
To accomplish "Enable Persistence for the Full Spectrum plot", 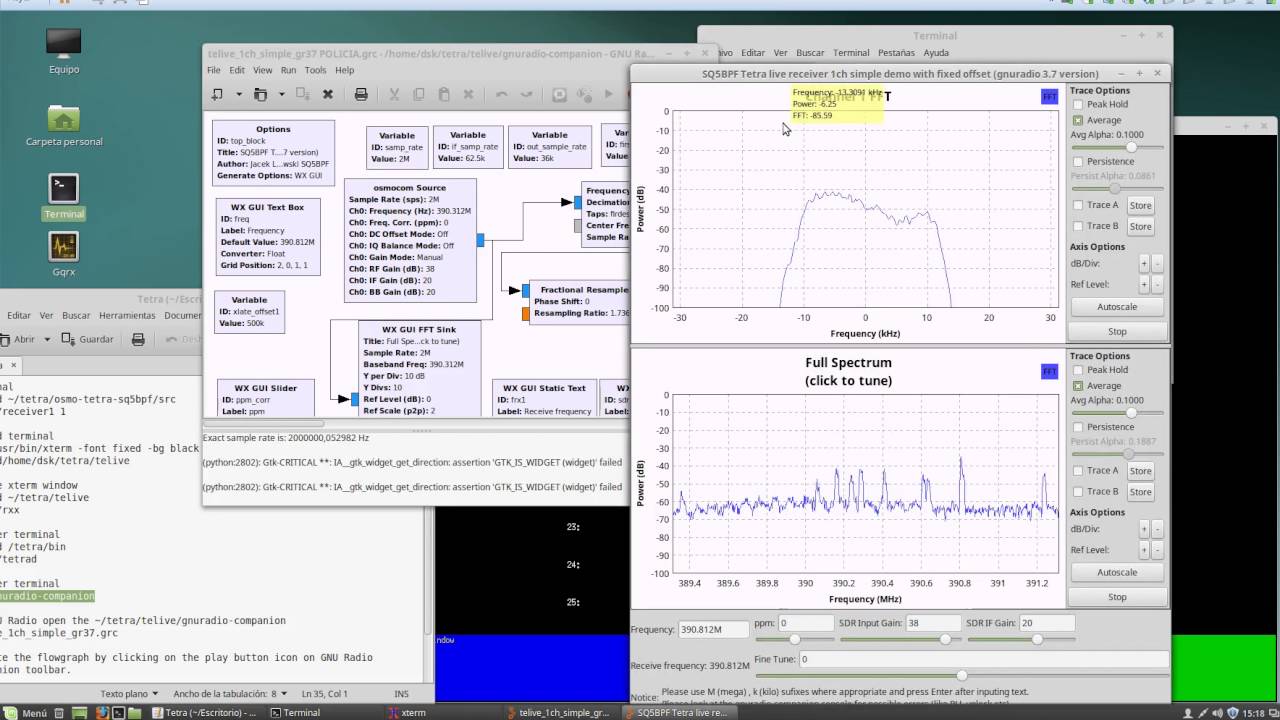I will pyautogui.click(x=1078, y=427).
